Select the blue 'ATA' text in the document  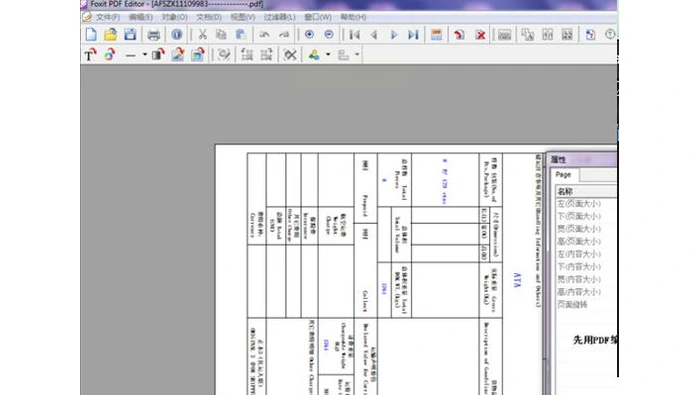(x=517, y=280)
